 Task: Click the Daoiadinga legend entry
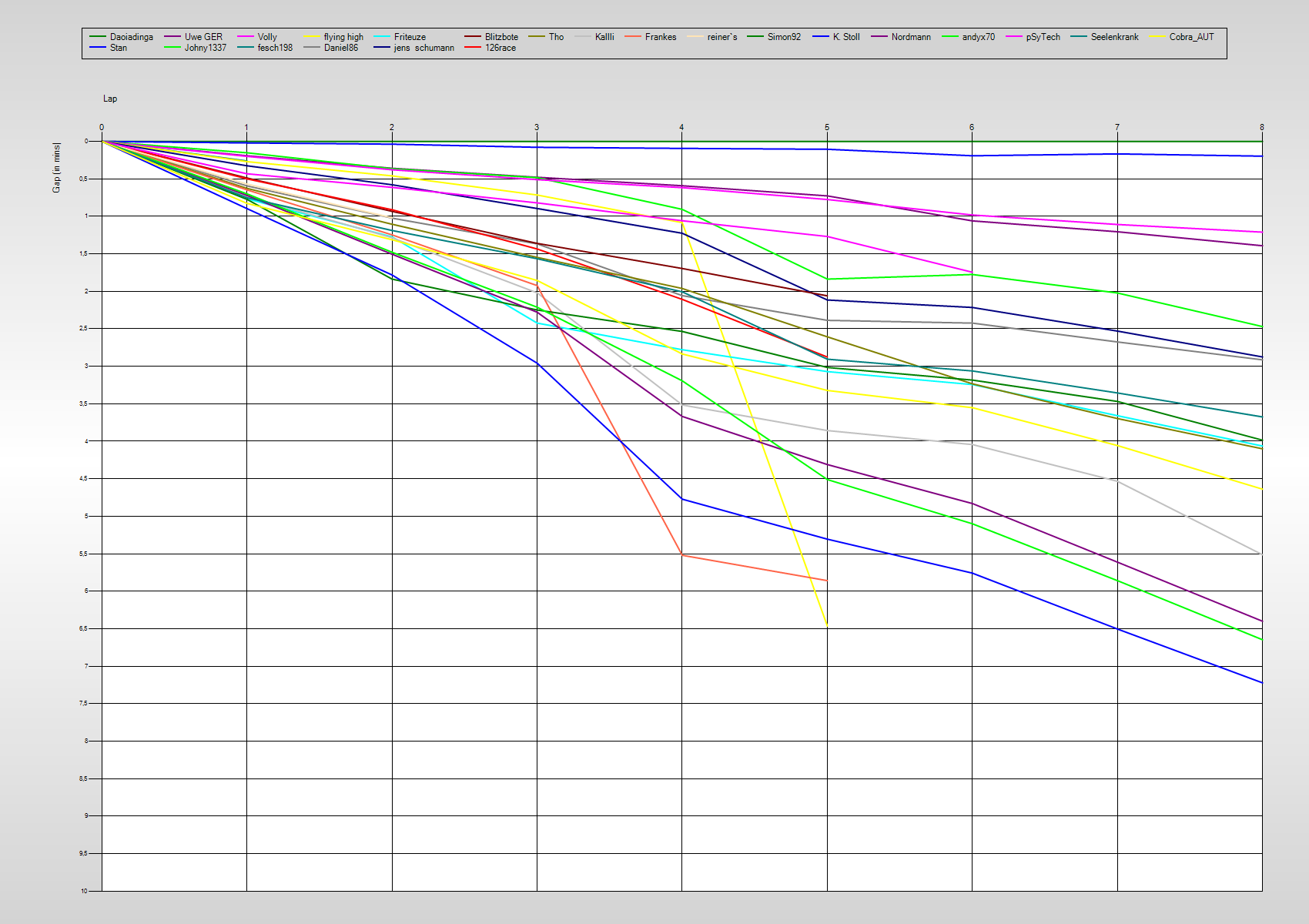coord(131,37)
